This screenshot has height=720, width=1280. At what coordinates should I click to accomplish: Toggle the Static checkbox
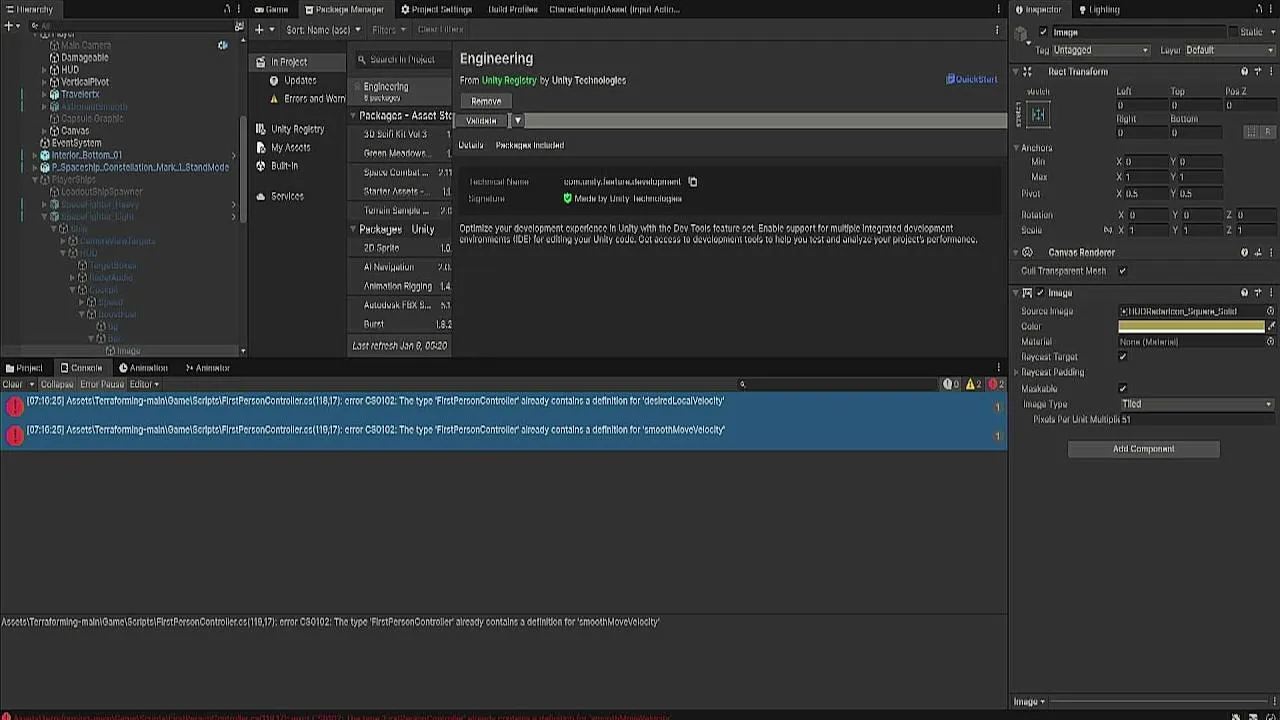(x=1233, y=32)
